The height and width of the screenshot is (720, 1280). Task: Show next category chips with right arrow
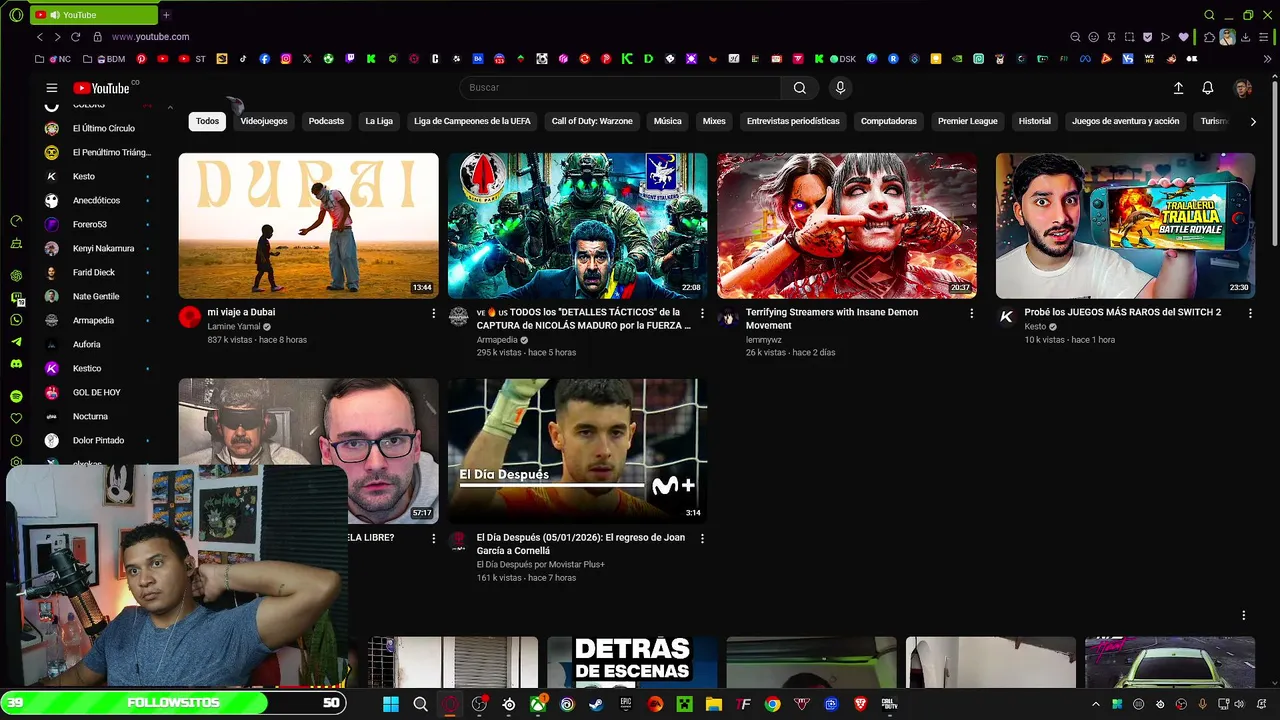tap(1253, 121)
